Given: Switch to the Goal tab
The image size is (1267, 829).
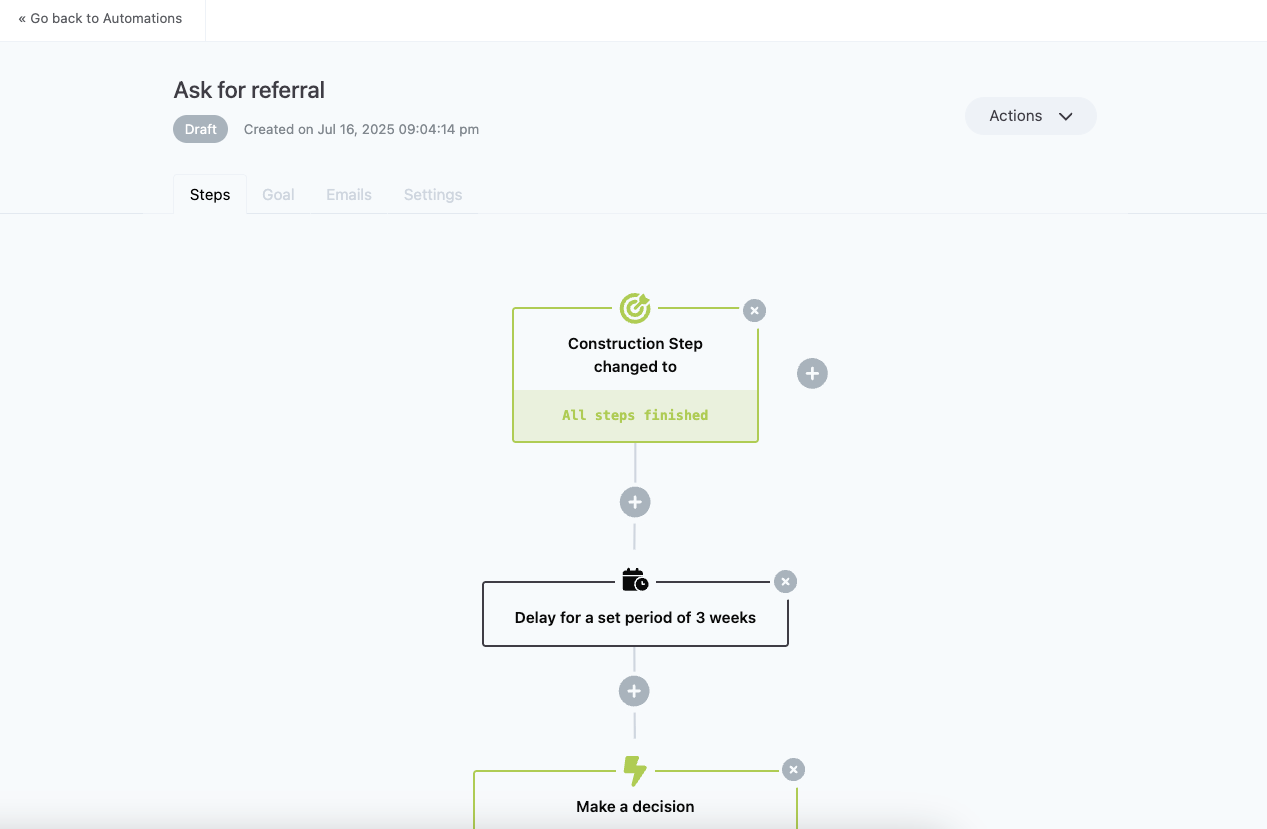Looking at the screenshot, I should pyautogui.click(x=278, y=195).
